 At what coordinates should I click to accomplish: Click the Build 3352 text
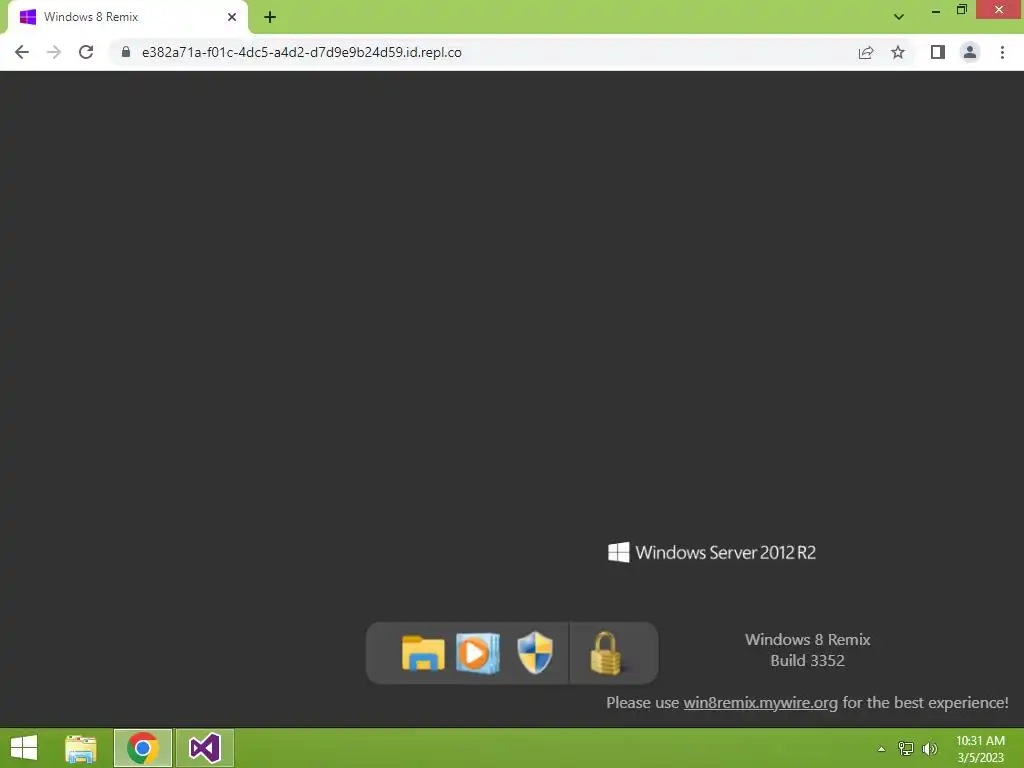[x=807, y=660]
